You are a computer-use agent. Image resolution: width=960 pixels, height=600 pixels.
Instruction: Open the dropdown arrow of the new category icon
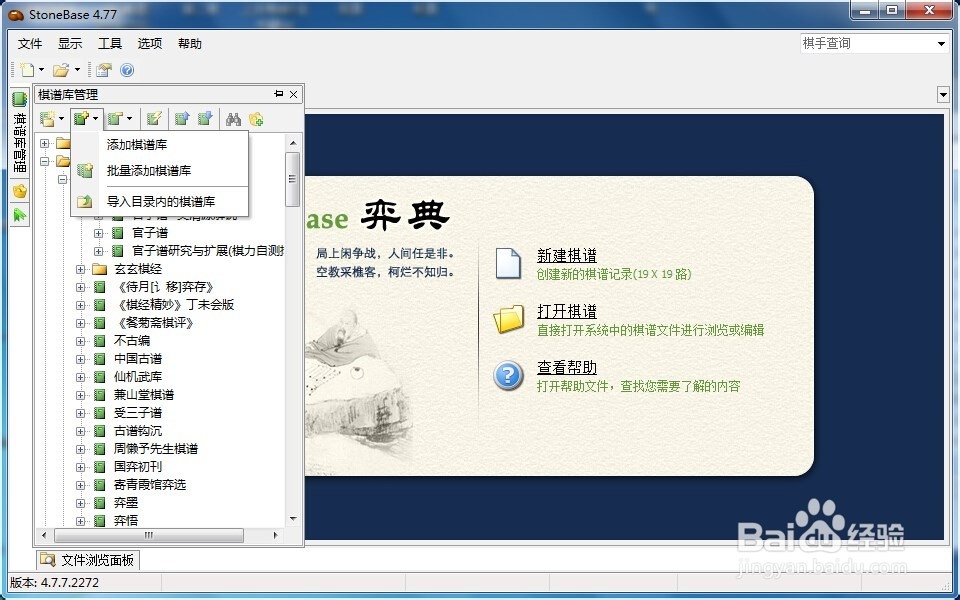61,118
